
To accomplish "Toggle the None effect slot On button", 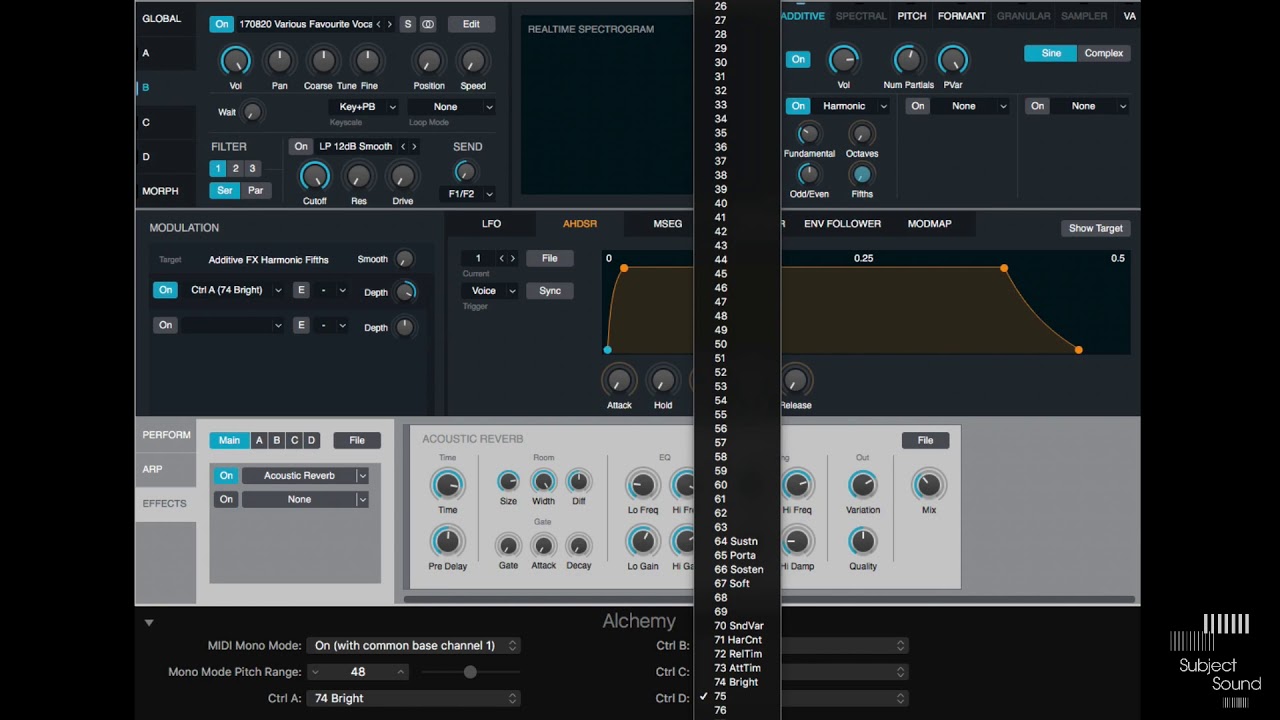I will click(x=226, y=499).
